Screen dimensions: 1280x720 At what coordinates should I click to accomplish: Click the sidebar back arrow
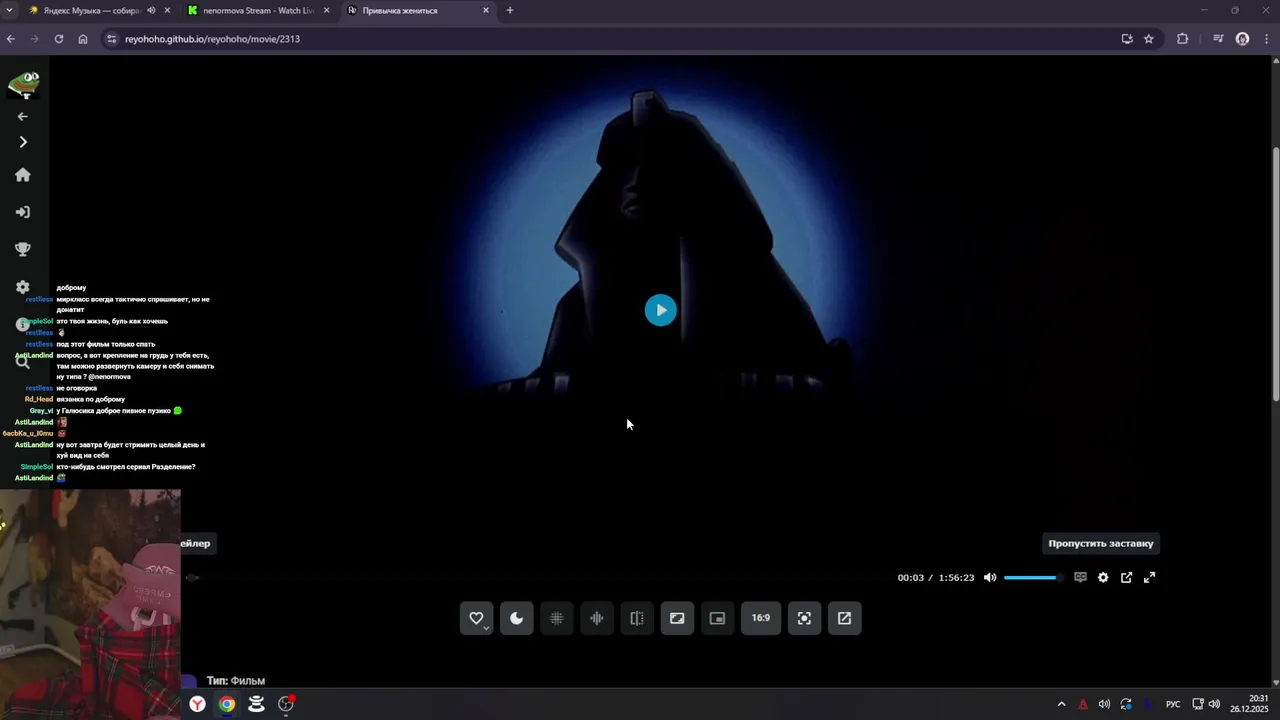point(23,116)
